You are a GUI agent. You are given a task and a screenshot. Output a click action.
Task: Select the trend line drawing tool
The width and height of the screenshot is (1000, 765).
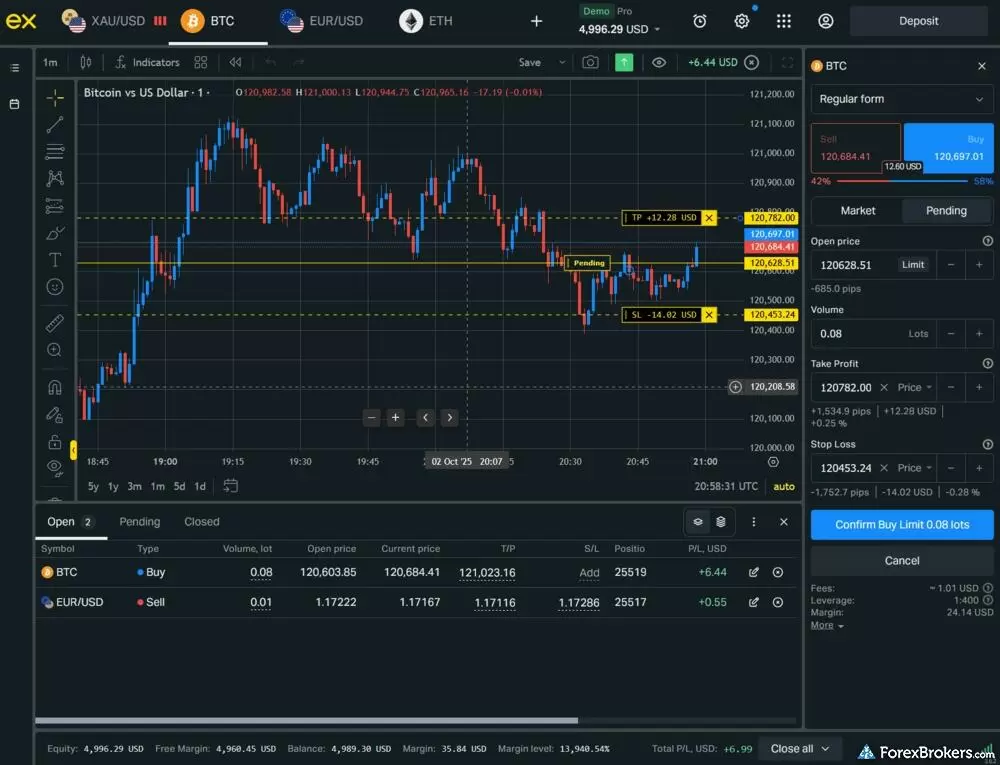[x=54, y=124]
